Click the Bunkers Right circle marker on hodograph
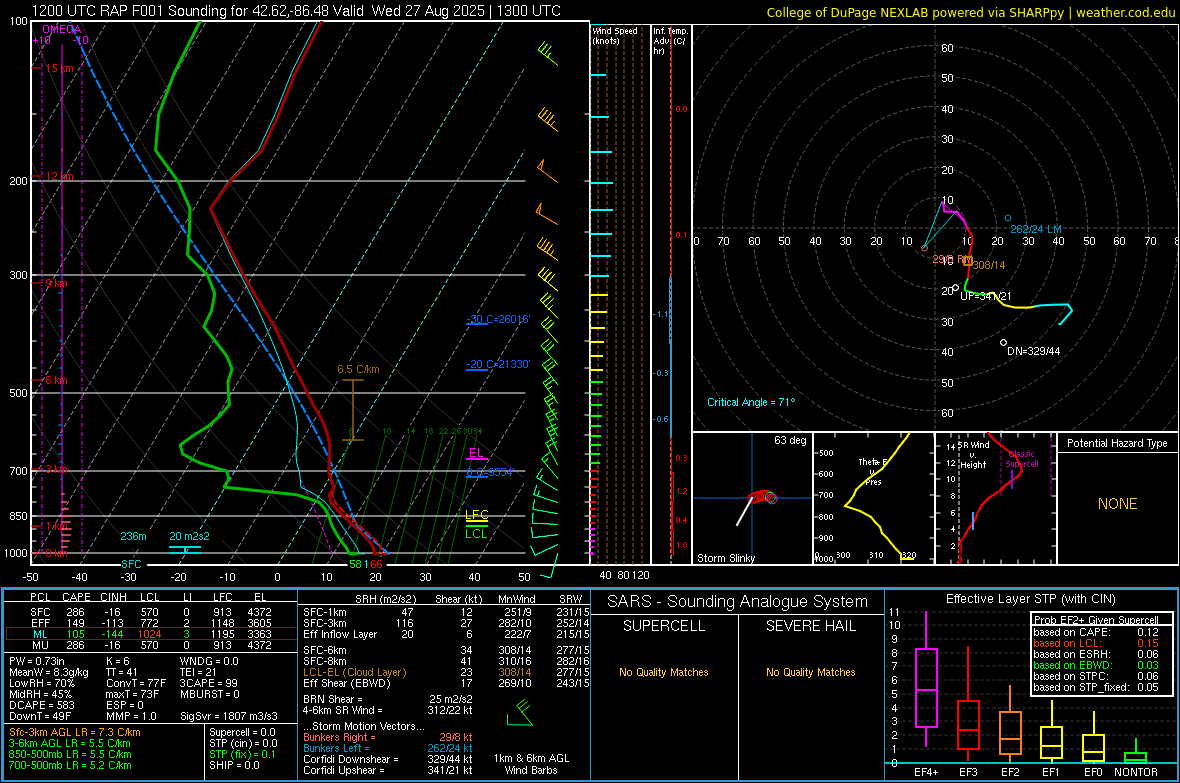Screen dimensions: 1180x783 (925, 248)
